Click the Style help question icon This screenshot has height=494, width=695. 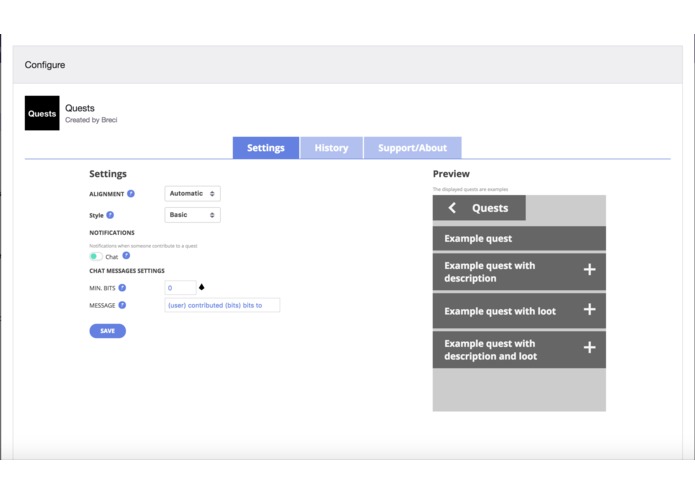click(x=110, y=215)
